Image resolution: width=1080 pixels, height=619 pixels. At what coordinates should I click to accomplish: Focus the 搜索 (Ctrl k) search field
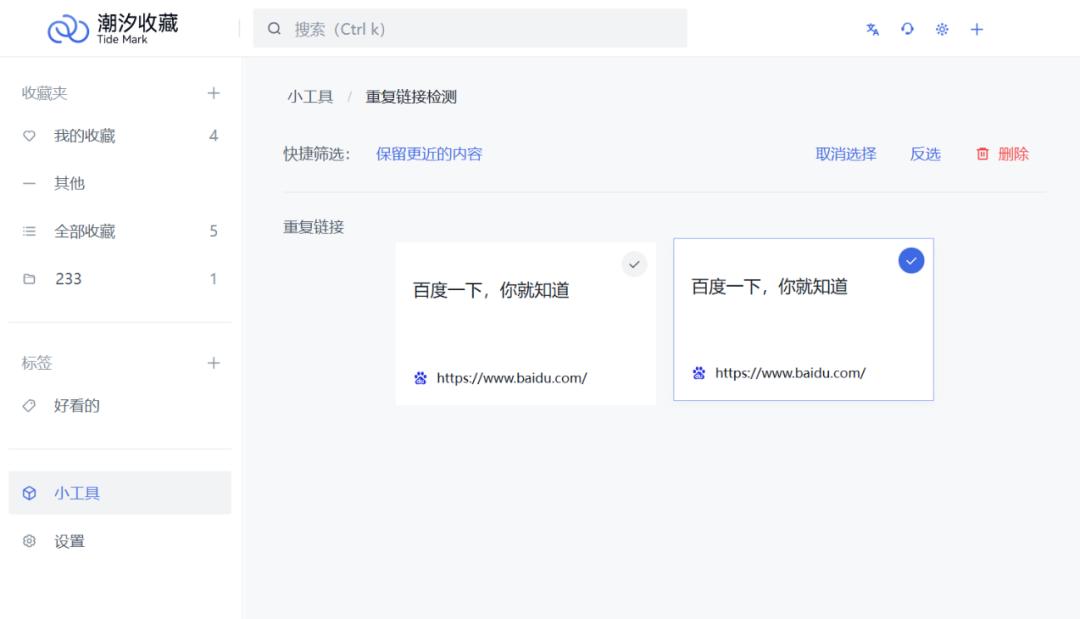[x=470, y=28]
